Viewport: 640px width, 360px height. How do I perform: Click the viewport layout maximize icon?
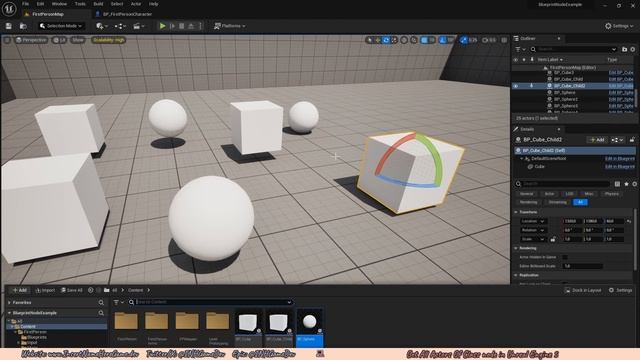[504, 40]
